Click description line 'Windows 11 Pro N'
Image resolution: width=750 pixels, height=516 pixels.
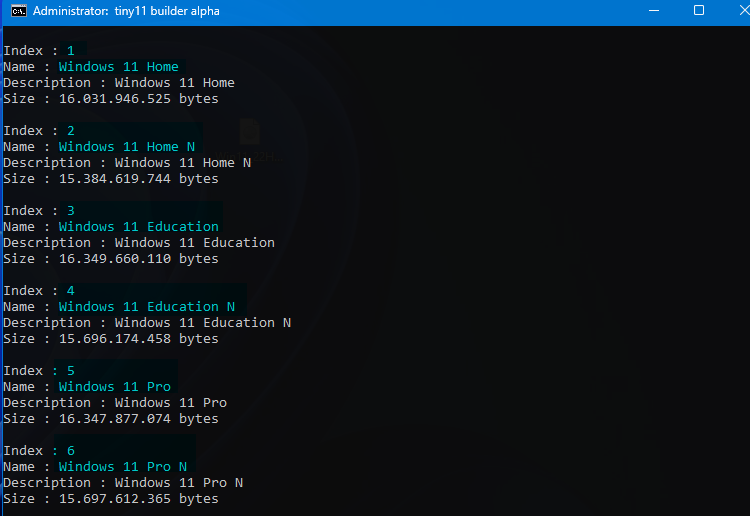(123, 483)
